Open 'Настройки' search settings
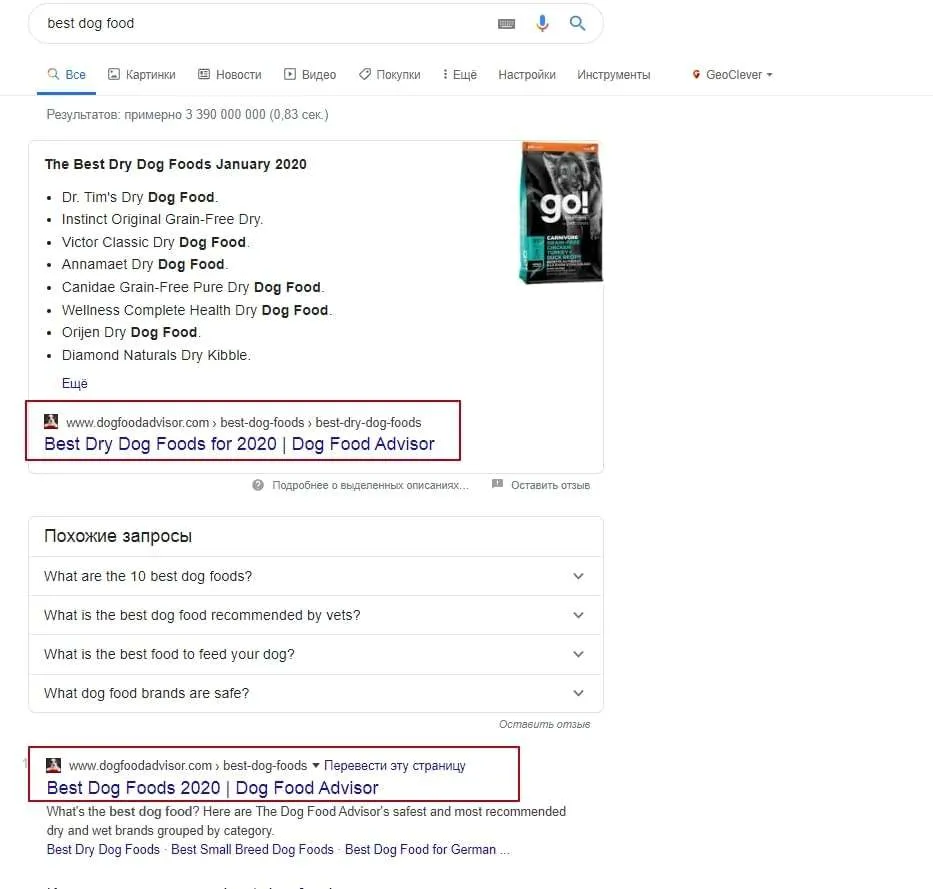 (527, 74)
